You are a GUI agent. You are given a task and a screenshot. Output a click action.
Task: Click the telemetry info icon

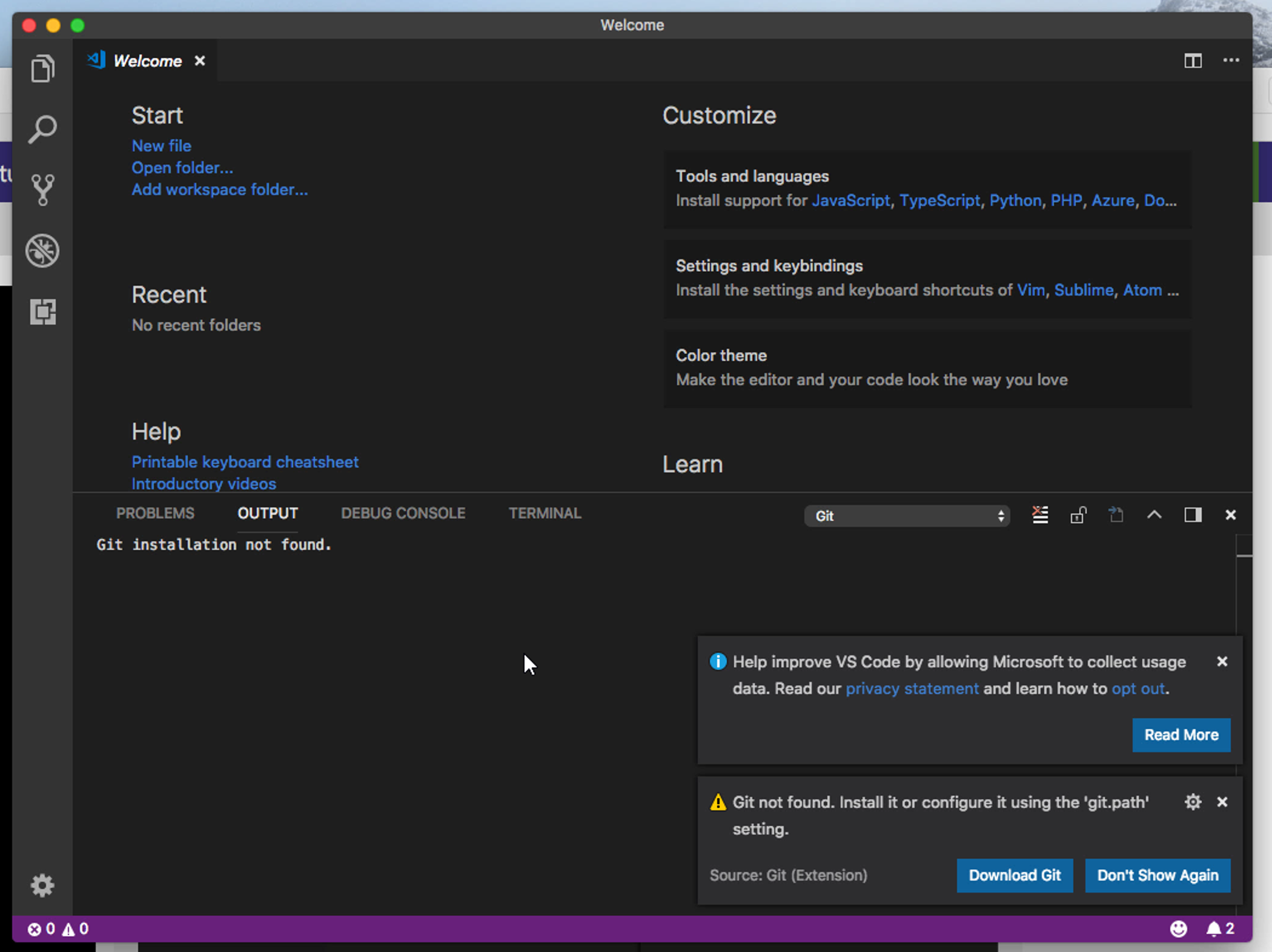tap(718, 661)
